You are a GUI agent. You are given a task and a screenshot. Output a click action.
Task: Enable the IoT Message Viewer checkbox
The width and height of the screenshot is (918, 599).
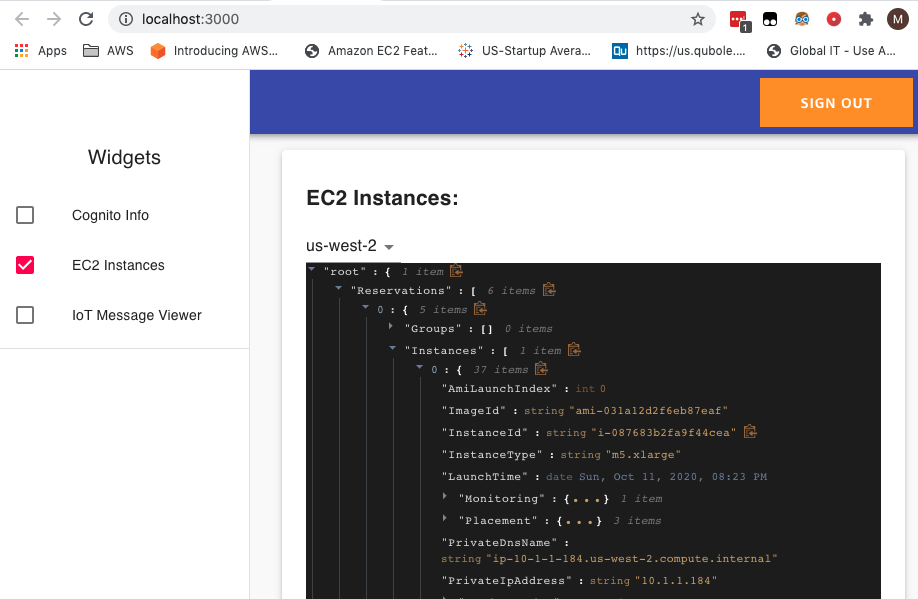pyautogui.click(x=25, y=315)
